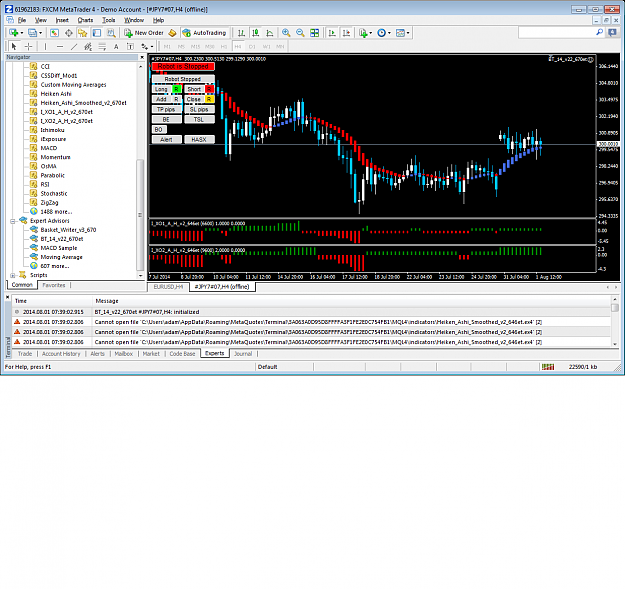Select the text A tool
This screenshot has width=625, height=589.
116,46
